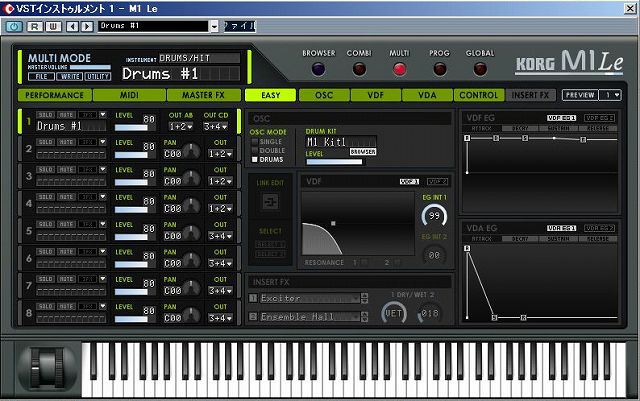
Task: Click the drum kit BROWSER button
Action: (363, 152)
